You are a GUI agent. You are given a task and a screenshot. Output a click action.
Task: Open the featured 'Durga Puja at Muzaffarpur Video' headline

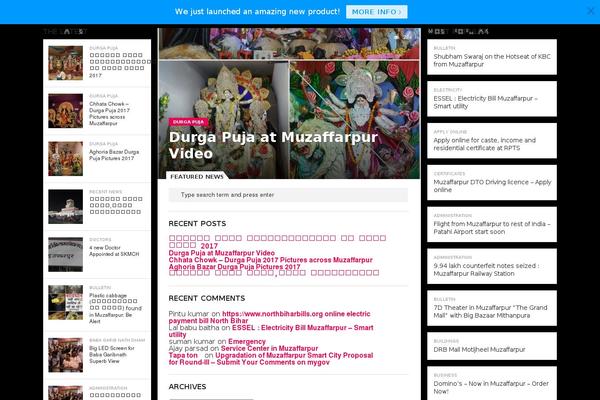click(273, 145)
